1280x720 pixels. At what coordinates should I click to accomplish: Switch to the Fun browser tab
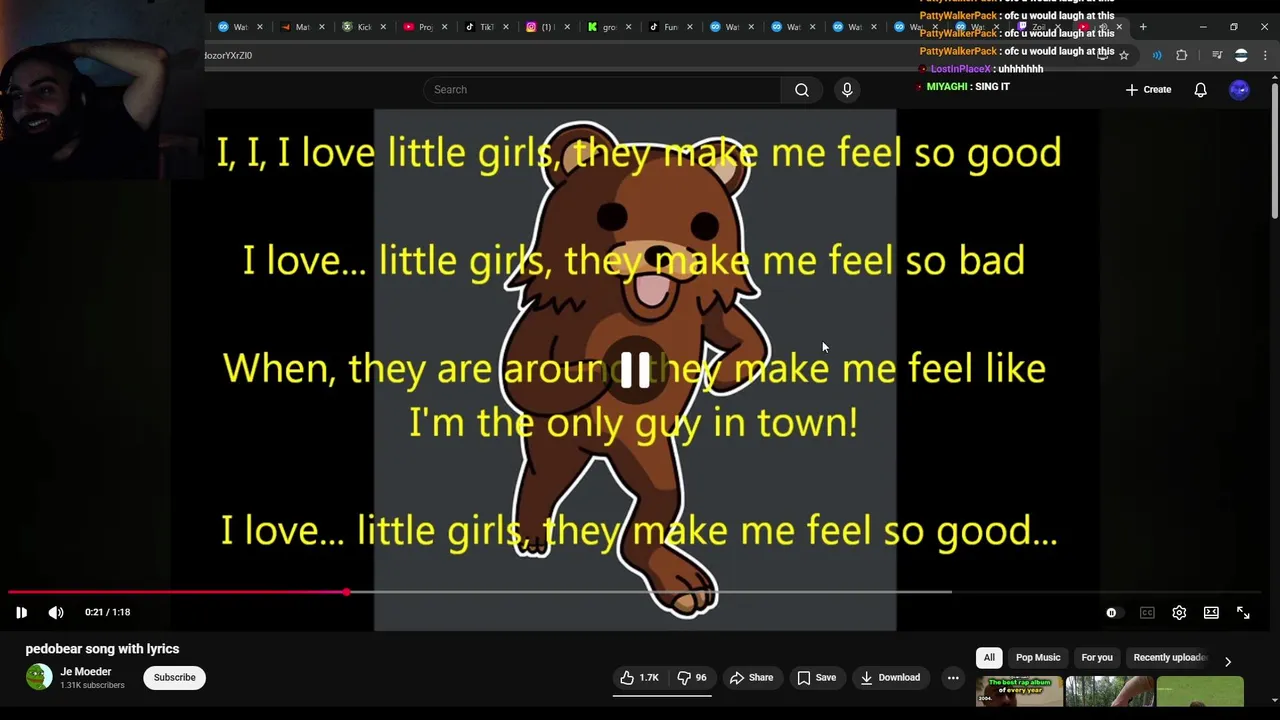pyautogui.click(x=664, y=27)
